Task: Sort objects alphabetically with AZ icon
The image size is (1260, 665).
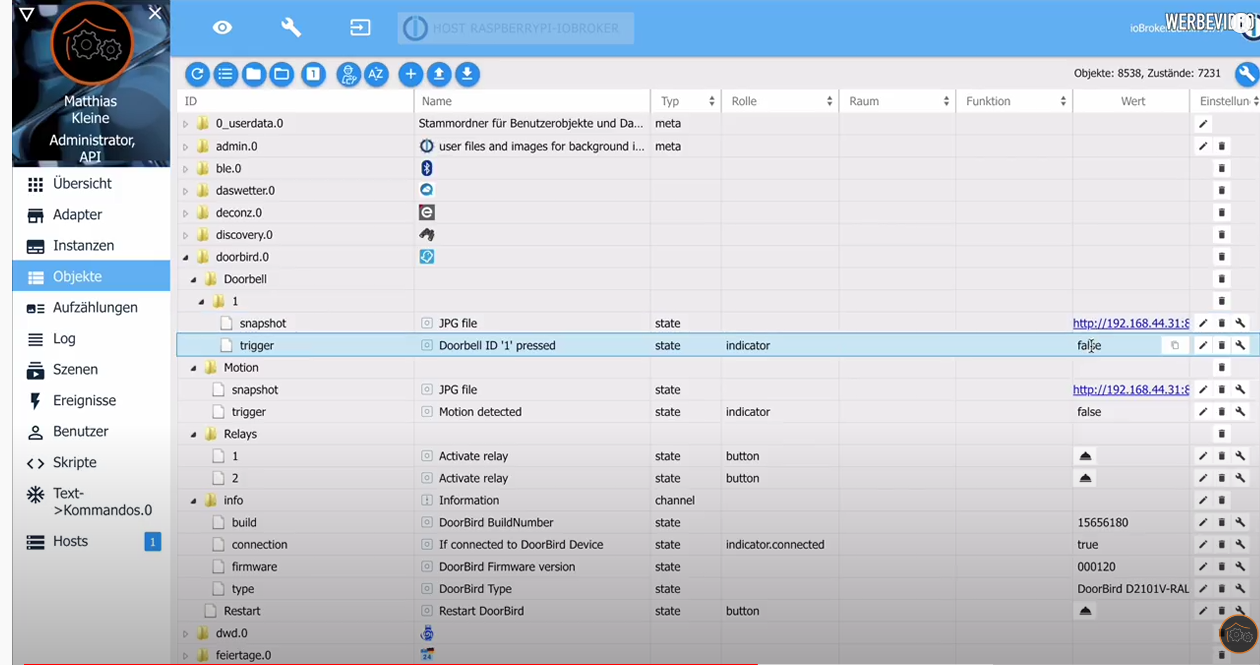Action: [x=376, y=74]
